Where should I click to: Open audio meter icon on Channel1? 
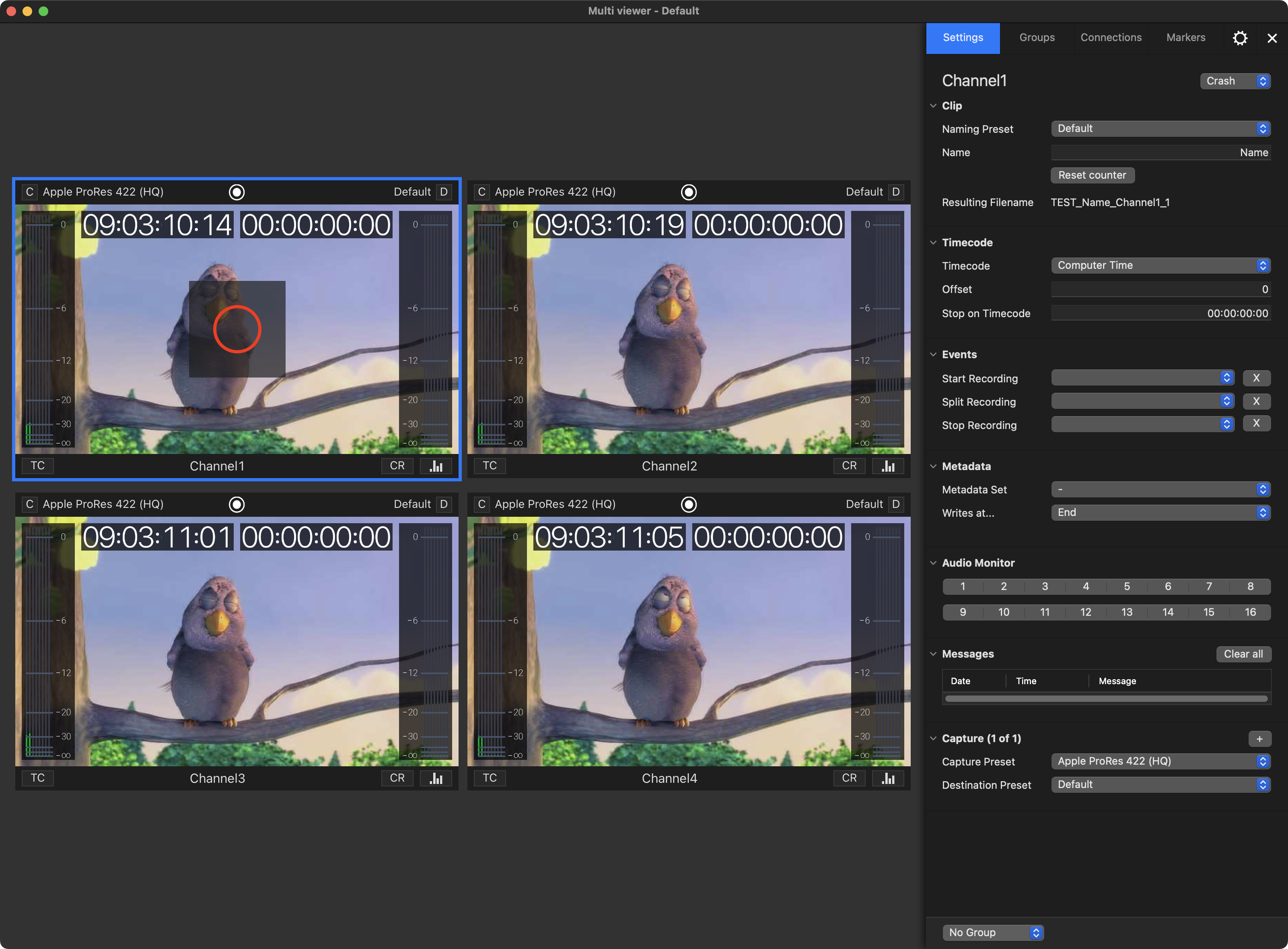click(436, 466)
